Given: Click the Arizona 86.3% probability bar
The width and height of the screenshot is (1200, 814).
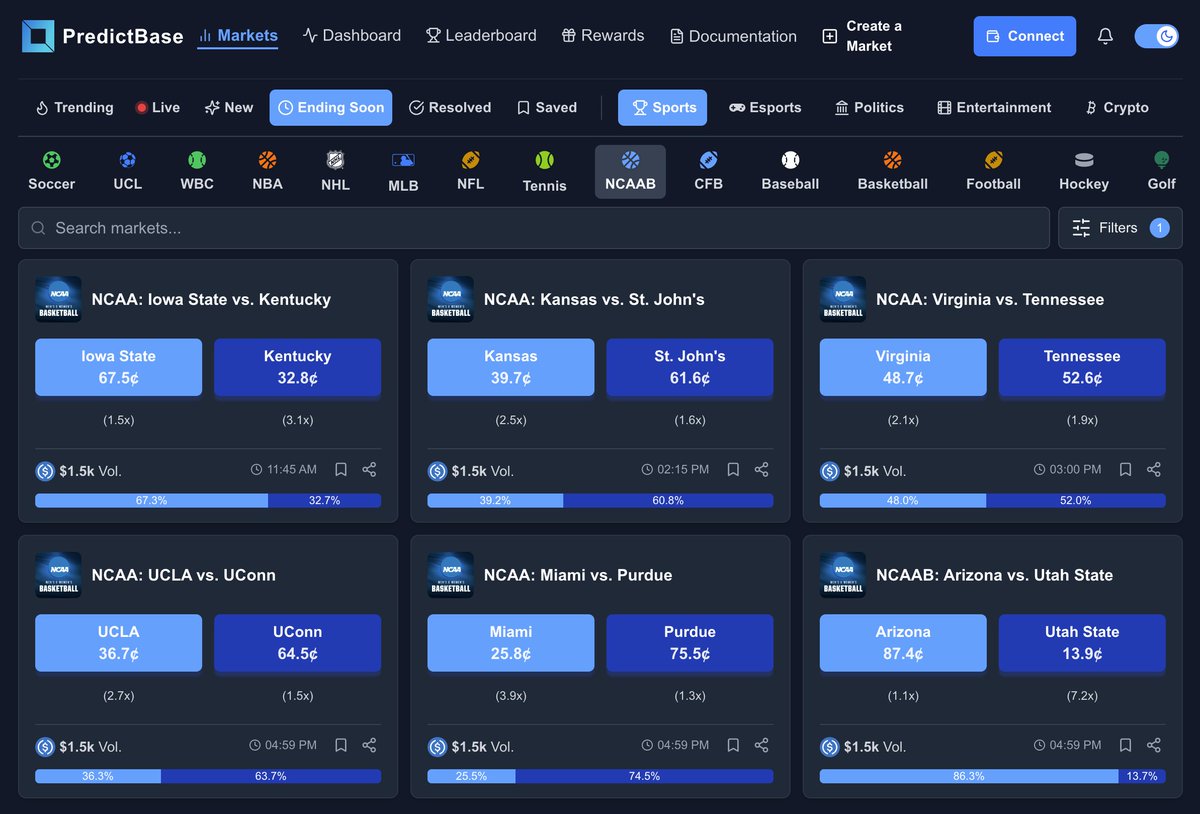Looking at the screenshot, I should (969, 776).
